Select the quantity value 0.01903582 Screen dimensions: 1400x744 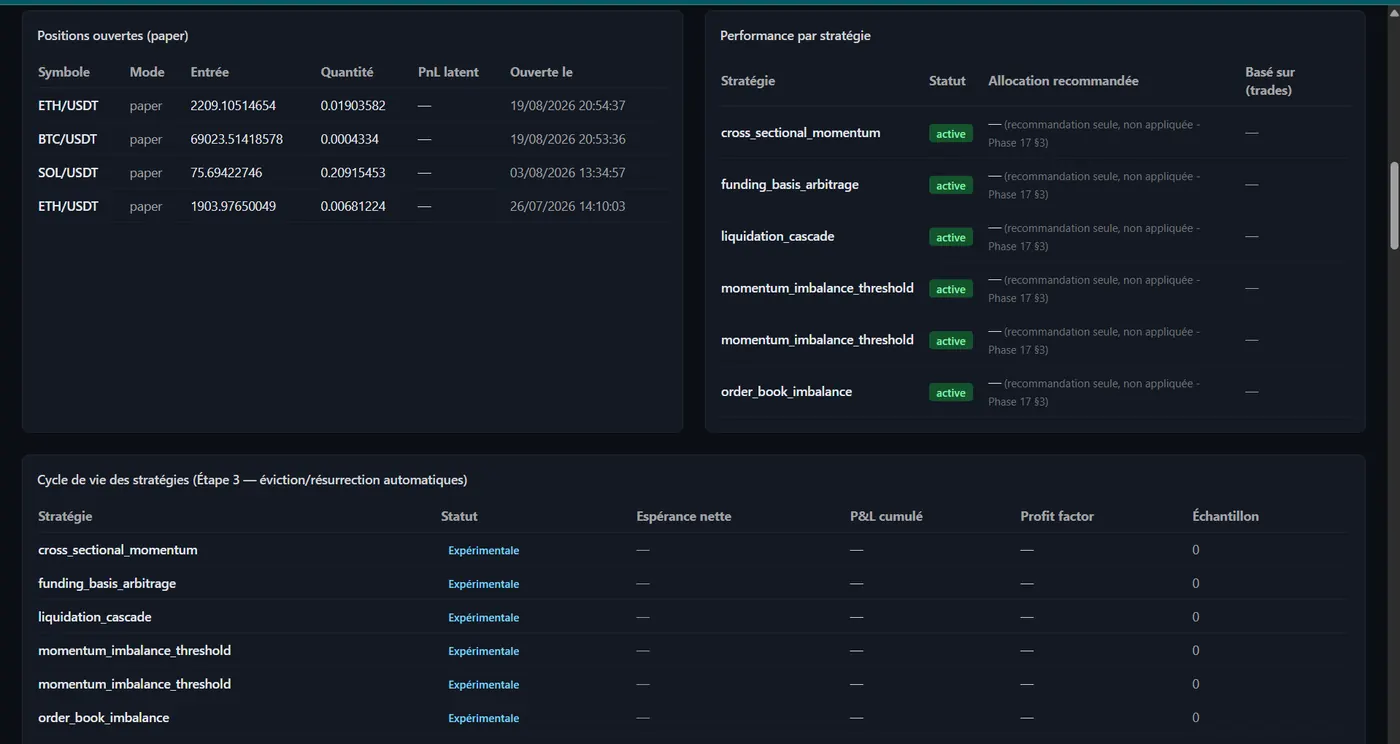tap(353, 105)
